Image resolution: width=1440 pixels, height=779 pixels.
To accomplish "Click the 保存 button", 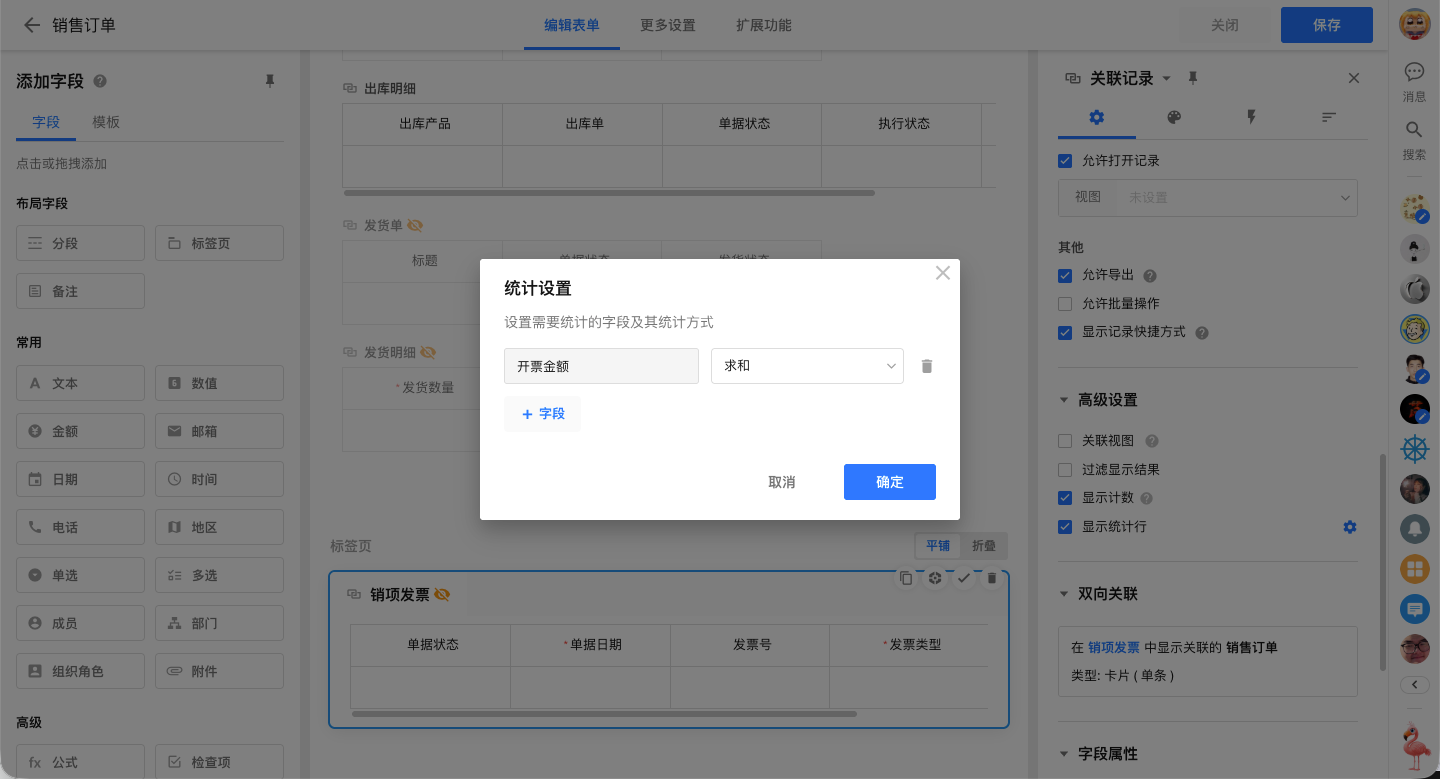I will click(x=1327, y=25).
